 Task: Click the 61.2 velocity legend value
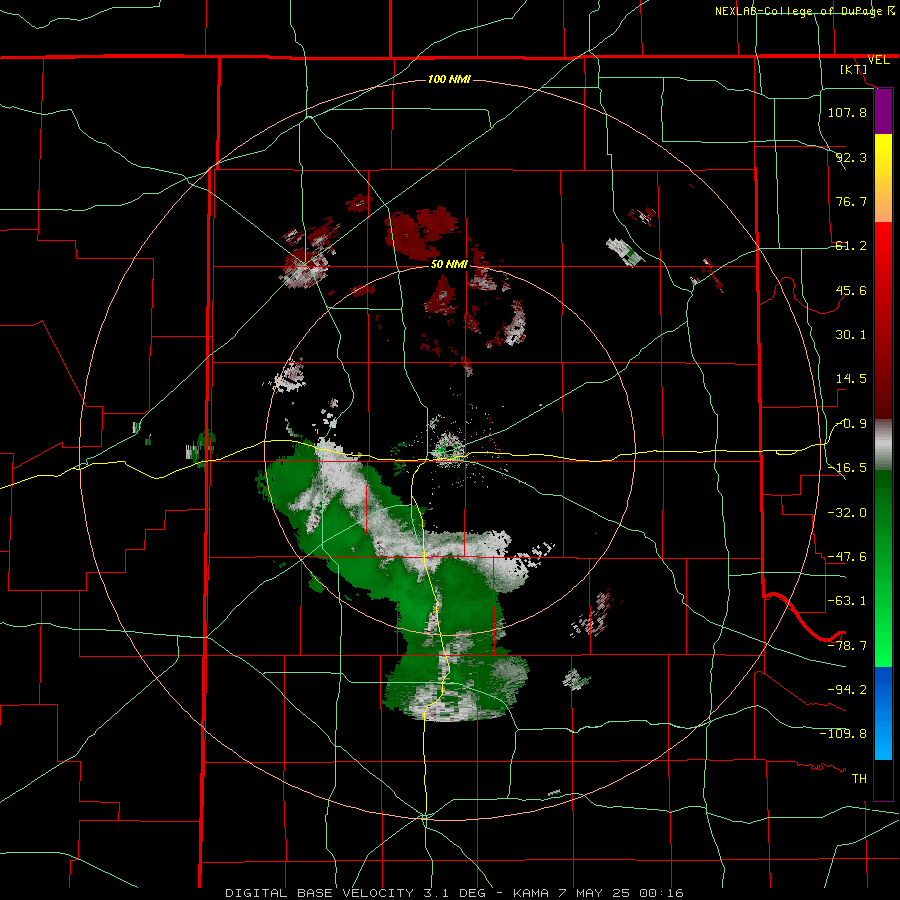[851, 246]
